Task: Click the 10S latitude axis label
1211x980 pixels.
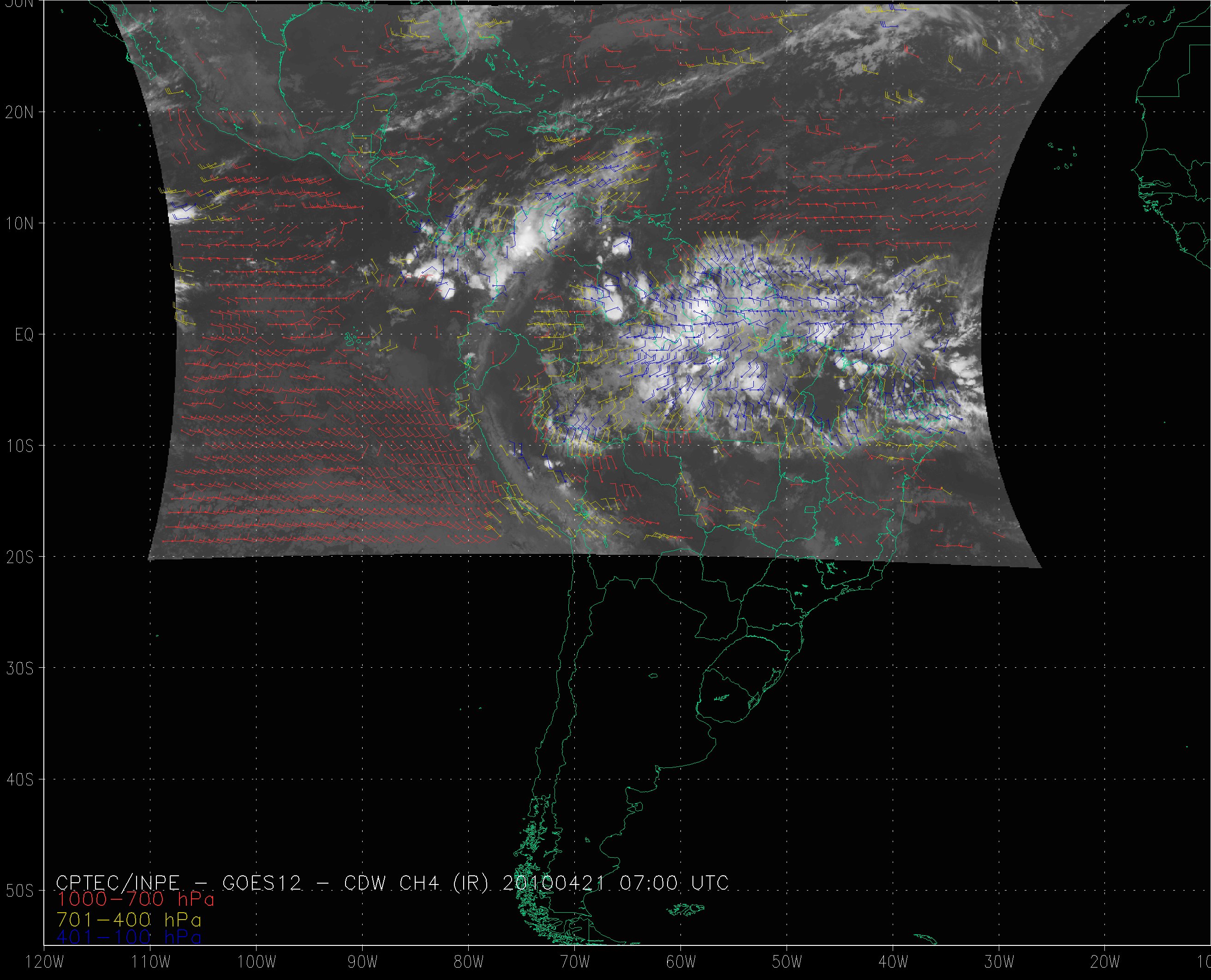Action: click(20, 446)
